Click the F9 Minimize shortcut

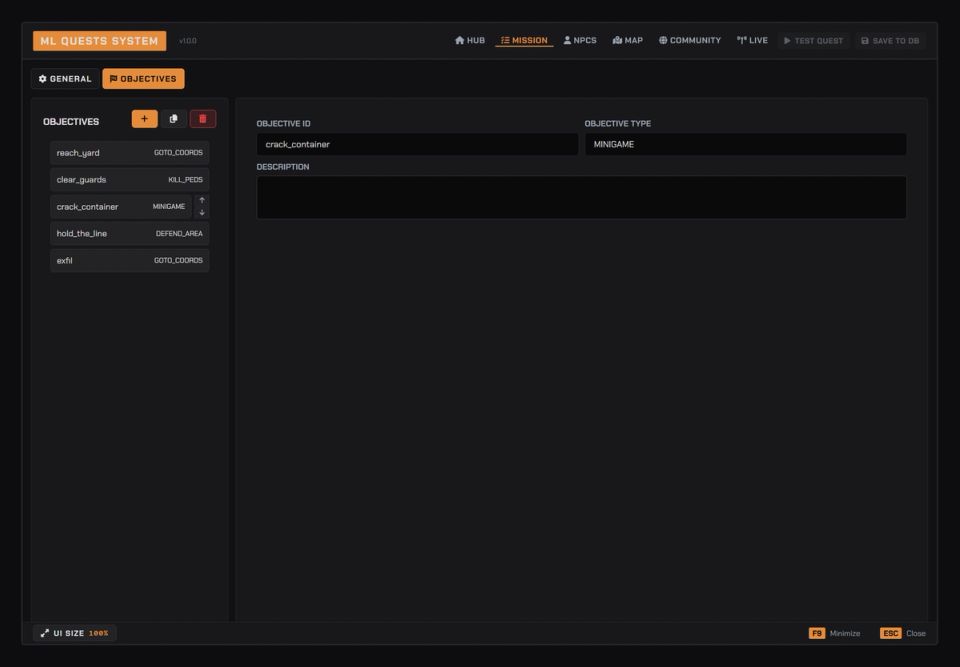pyautogui.click(x=834, y=633)
